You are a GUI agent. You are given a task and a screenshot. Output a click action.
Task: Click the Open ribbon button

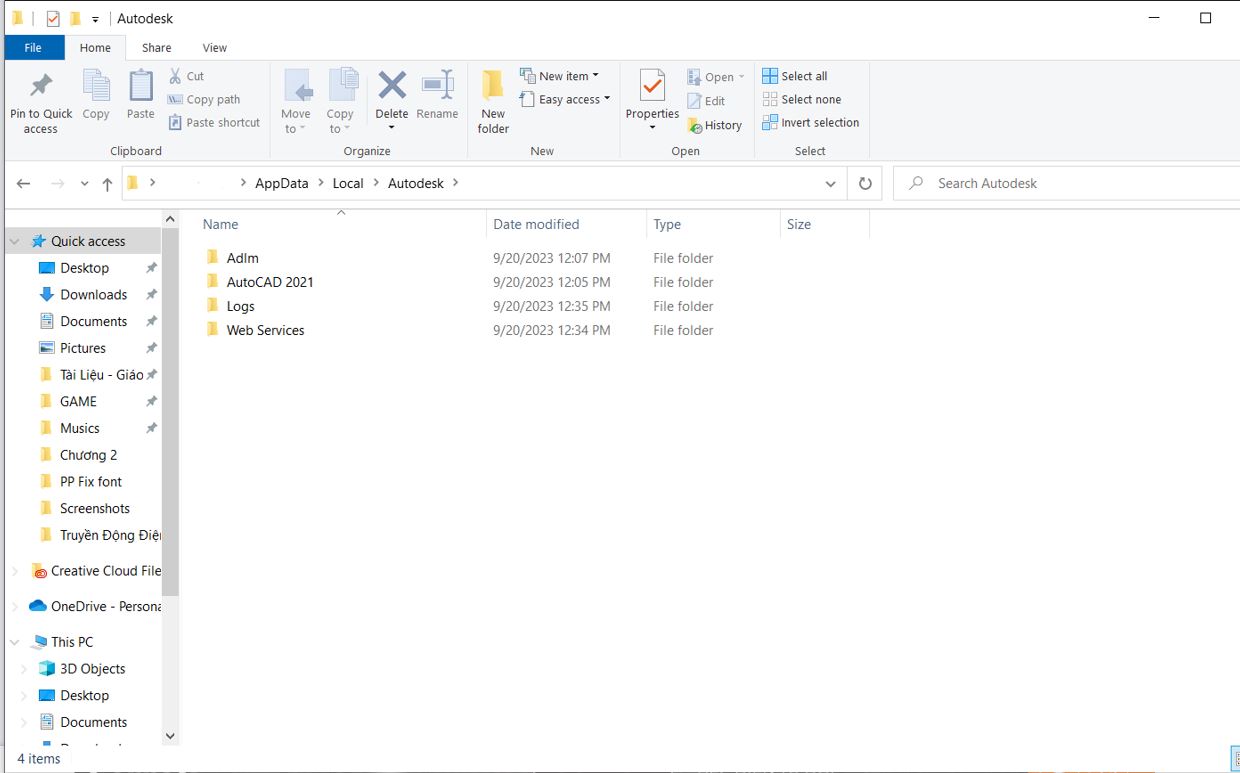(716, 77)
